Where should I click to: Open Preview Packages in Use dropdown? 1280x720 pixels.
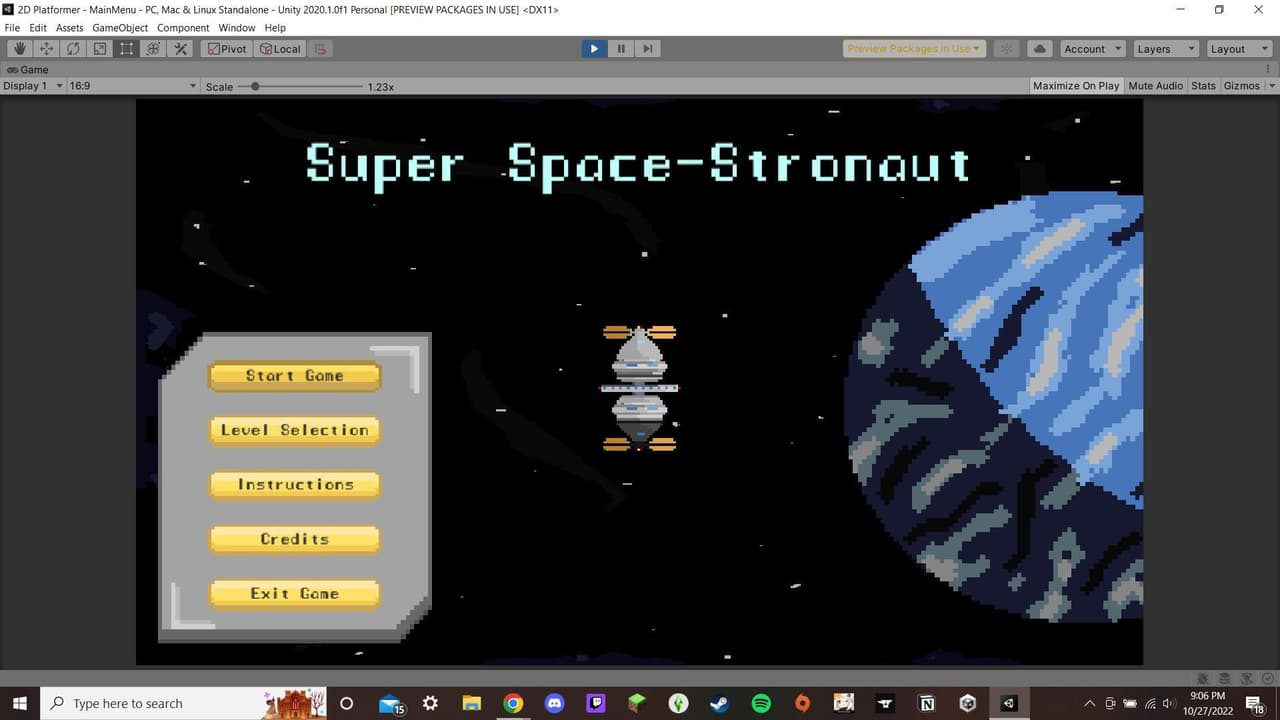tap(915, 48)
